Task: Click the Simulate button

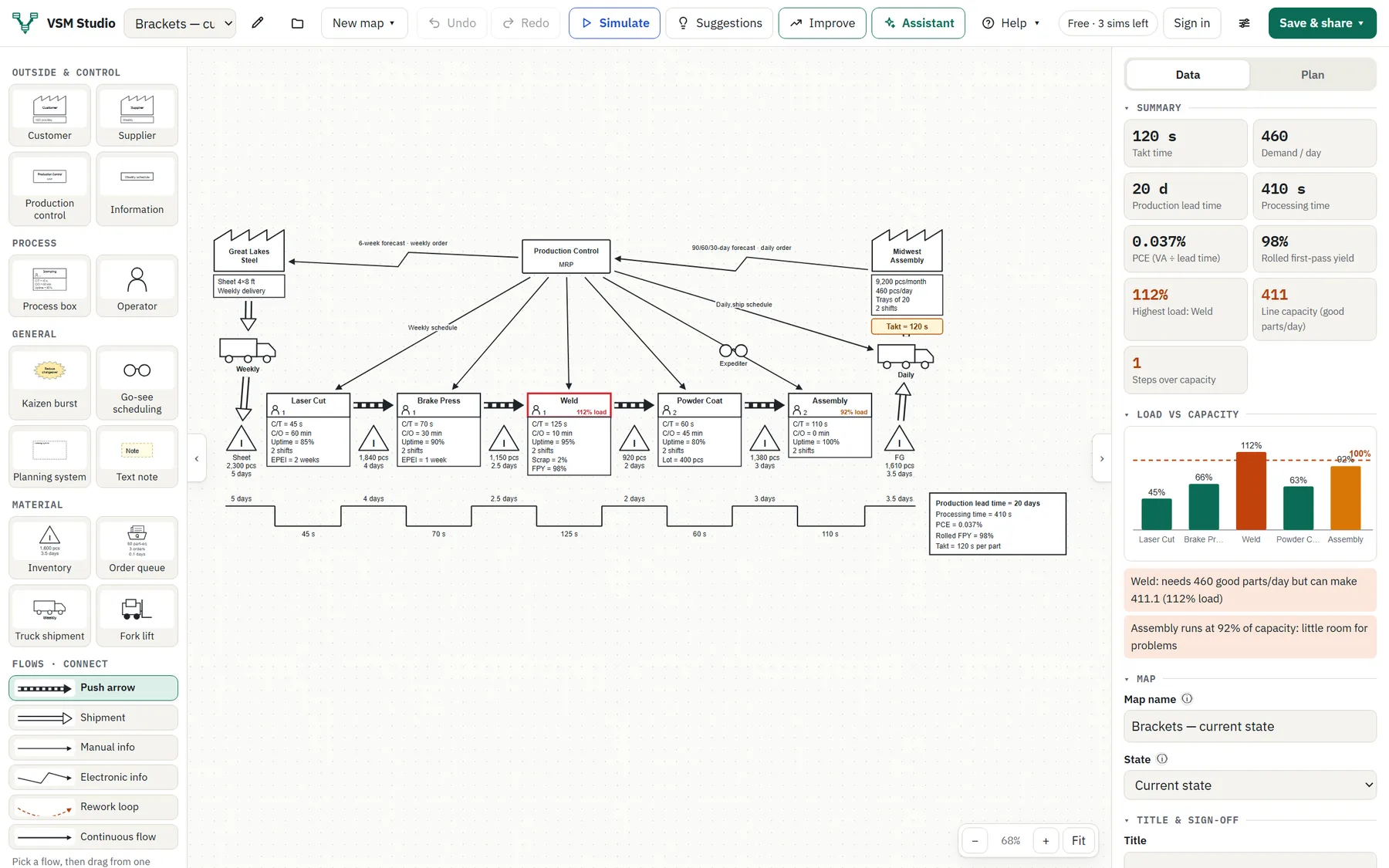Action: tap(614, 23)
